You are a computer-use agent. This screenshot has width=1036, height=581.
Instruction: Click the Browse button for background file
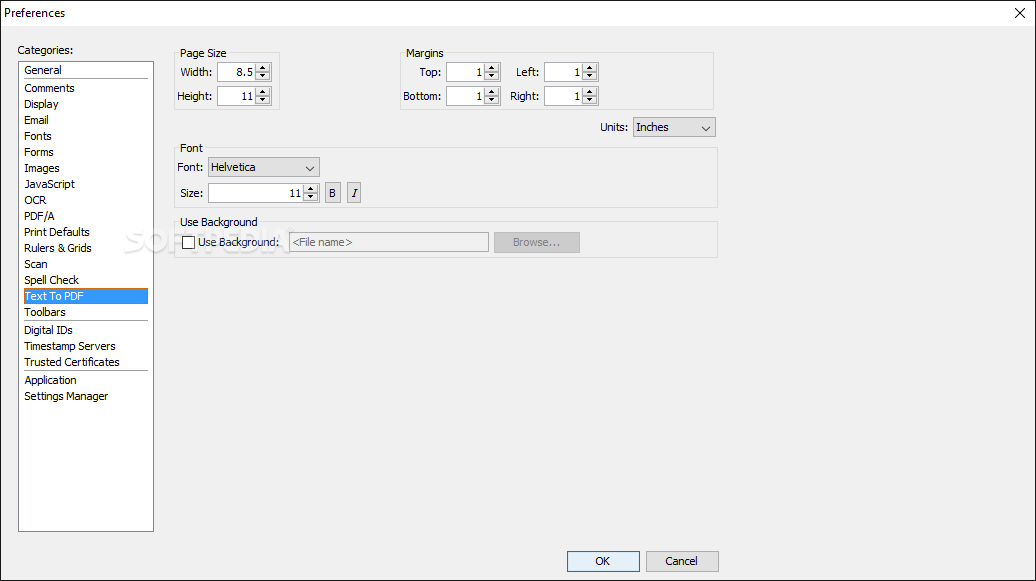pos(536,242)
